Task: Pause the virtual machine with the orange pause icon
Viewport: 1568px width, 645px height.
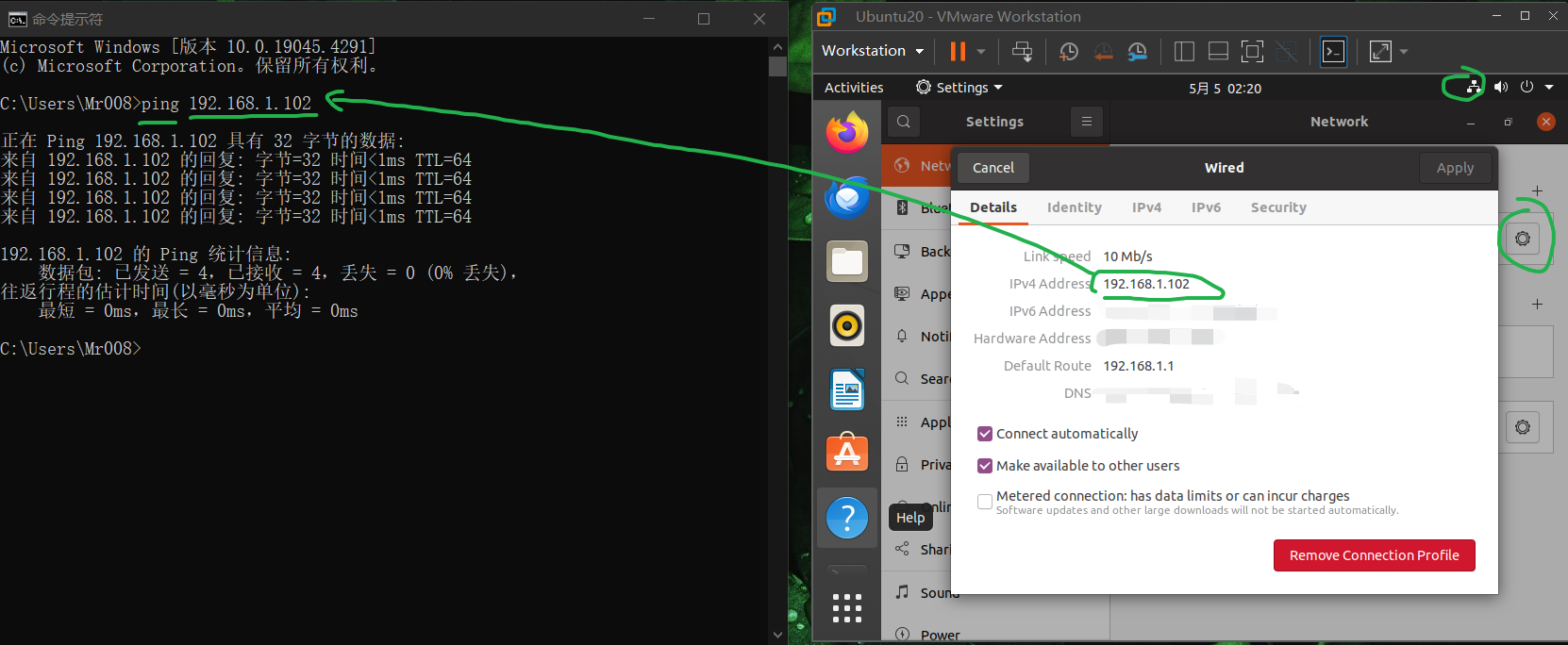Action: [958, 51]
